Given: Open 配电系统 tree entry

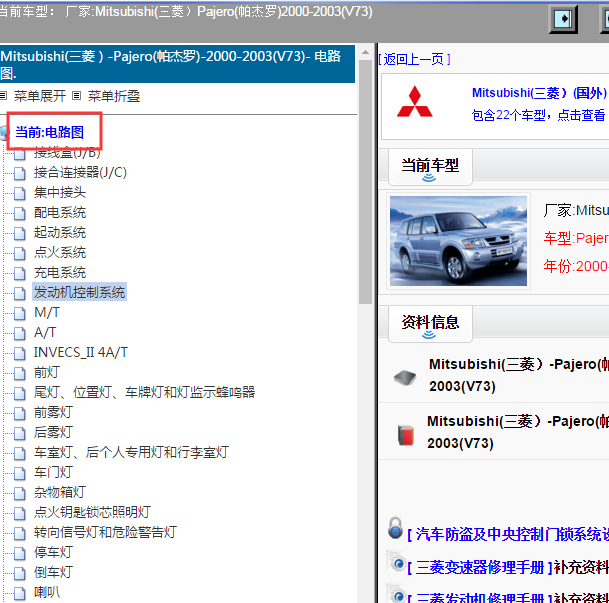Looking at the screenshot, I should (x=60, y=212).
